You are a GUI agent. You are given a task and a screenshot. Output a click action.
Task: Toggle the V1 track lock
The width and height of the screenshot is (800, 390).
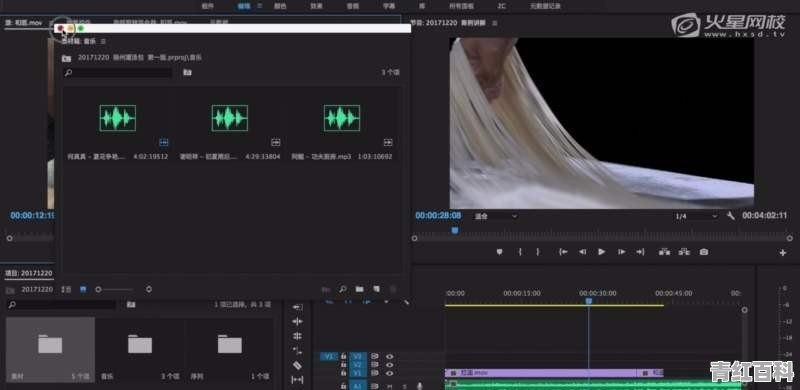click(343, 373)
